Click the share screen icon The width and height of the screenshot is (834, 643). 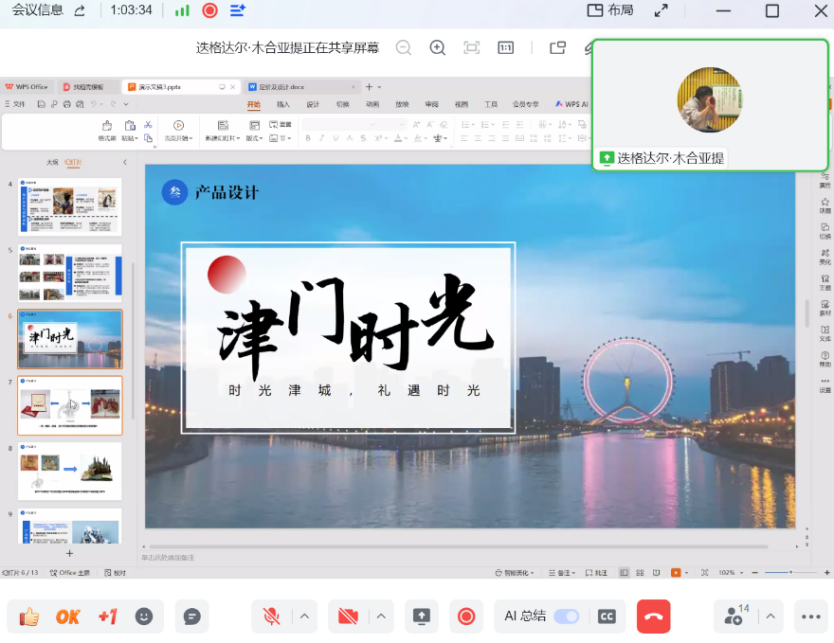(x=421, y=616)
